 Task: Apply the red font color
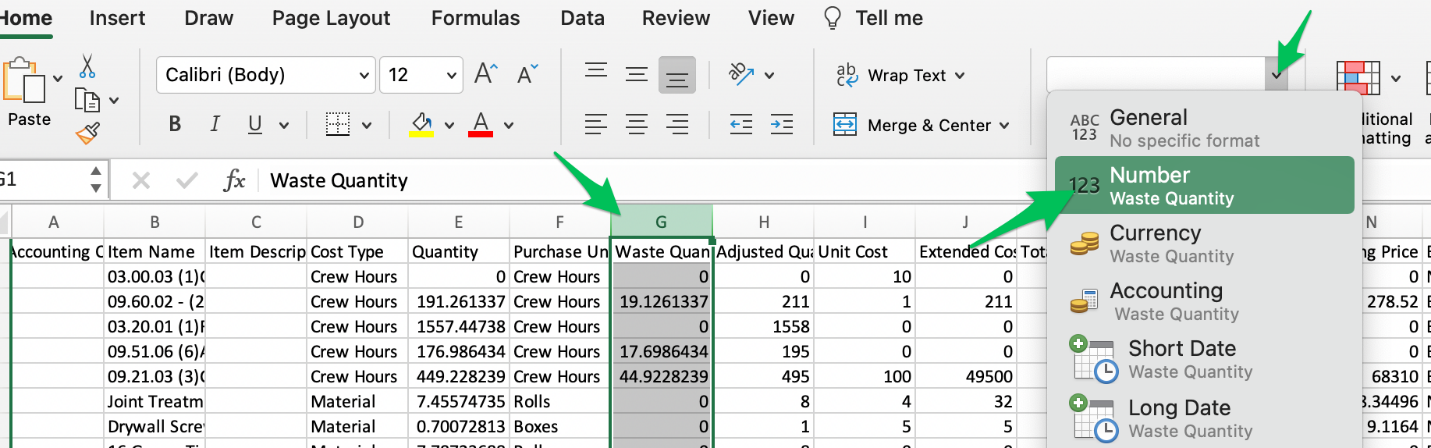pos(481,125)
